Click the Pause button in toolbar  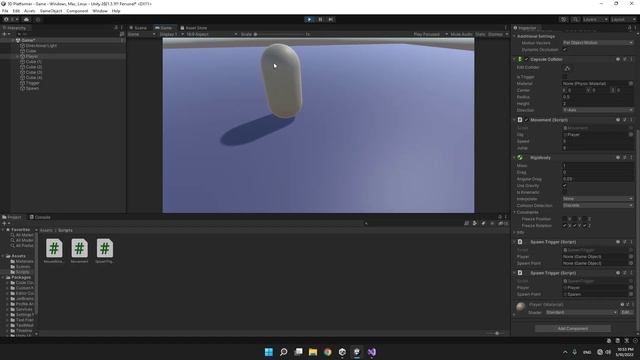320,19
